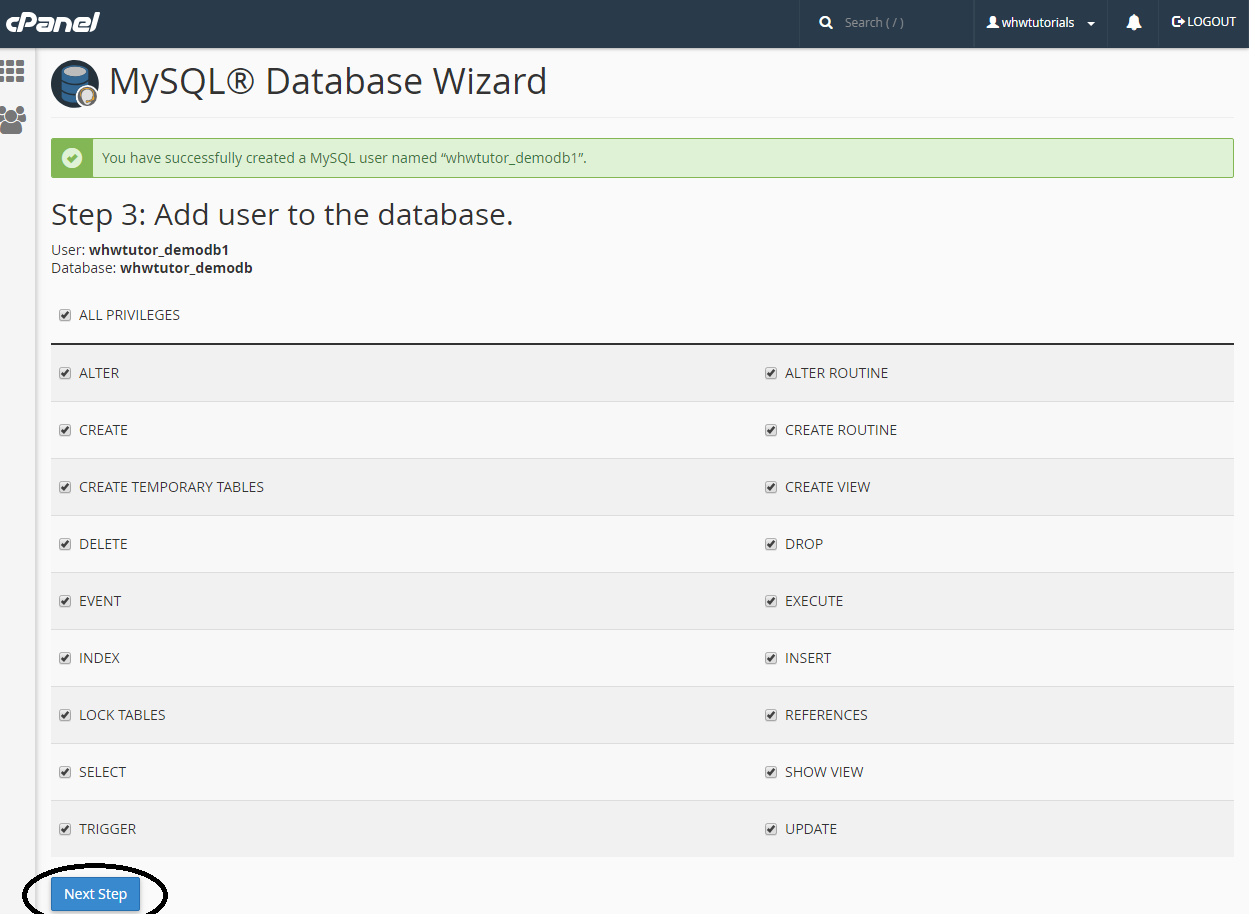The width and height of the screenshot is (1249, 914).
Task: Toggle the EXECUTE privilege checkbox
Action: pos(771,601)
